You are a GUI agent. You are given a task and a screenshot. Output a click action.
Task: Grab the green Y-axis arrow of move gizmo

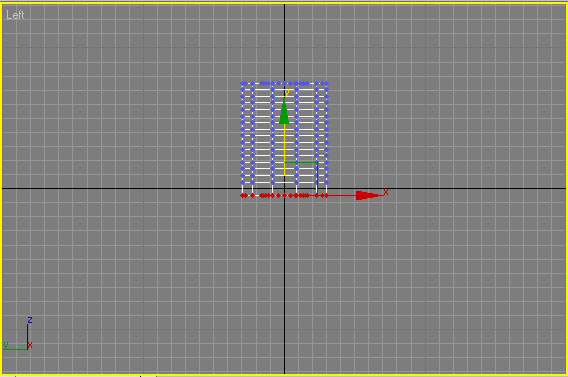pos(284,112)
